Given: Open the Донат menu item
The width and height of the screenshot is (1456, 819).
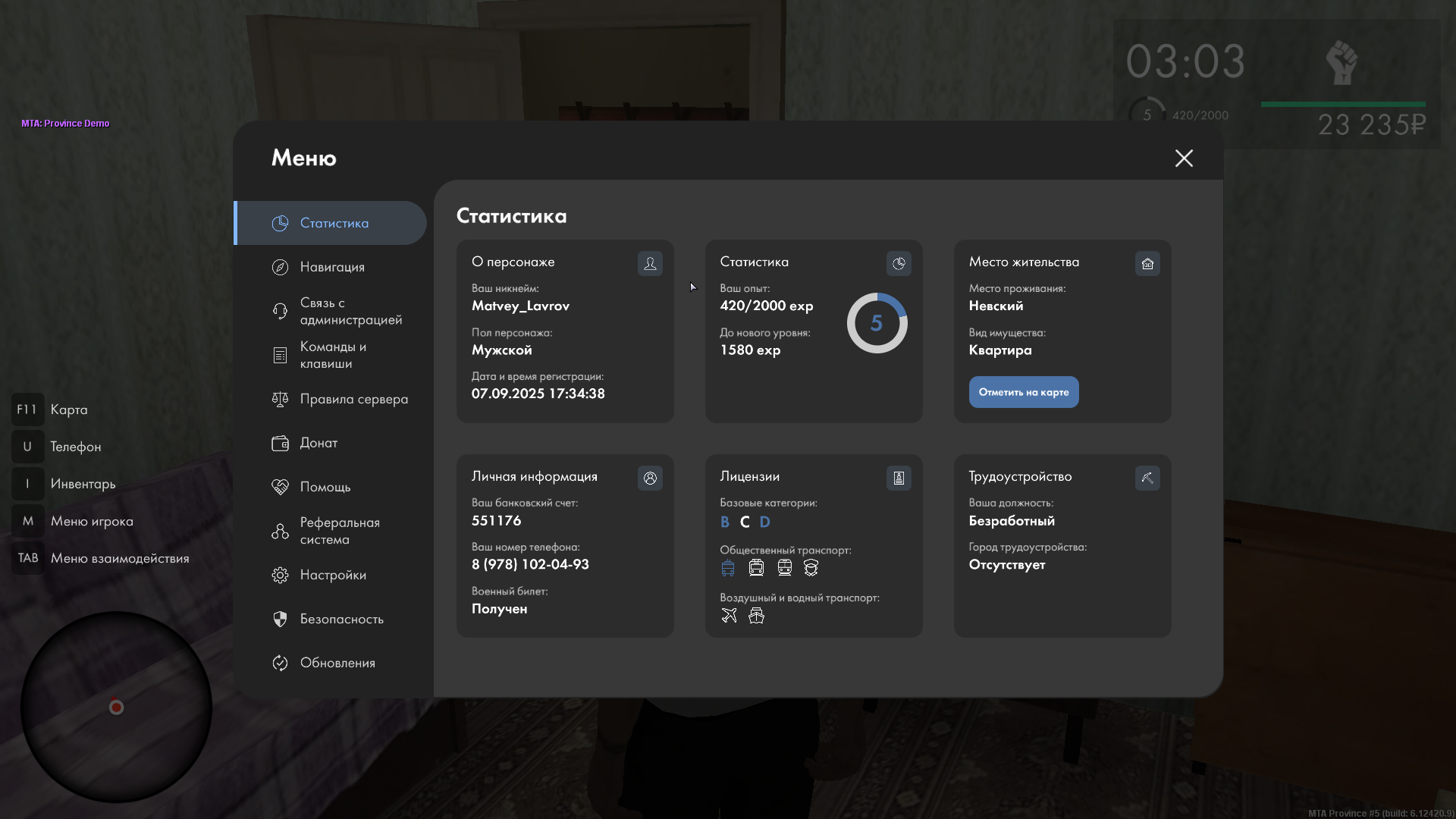Looking at the screenshot, I should coord(318,443).
